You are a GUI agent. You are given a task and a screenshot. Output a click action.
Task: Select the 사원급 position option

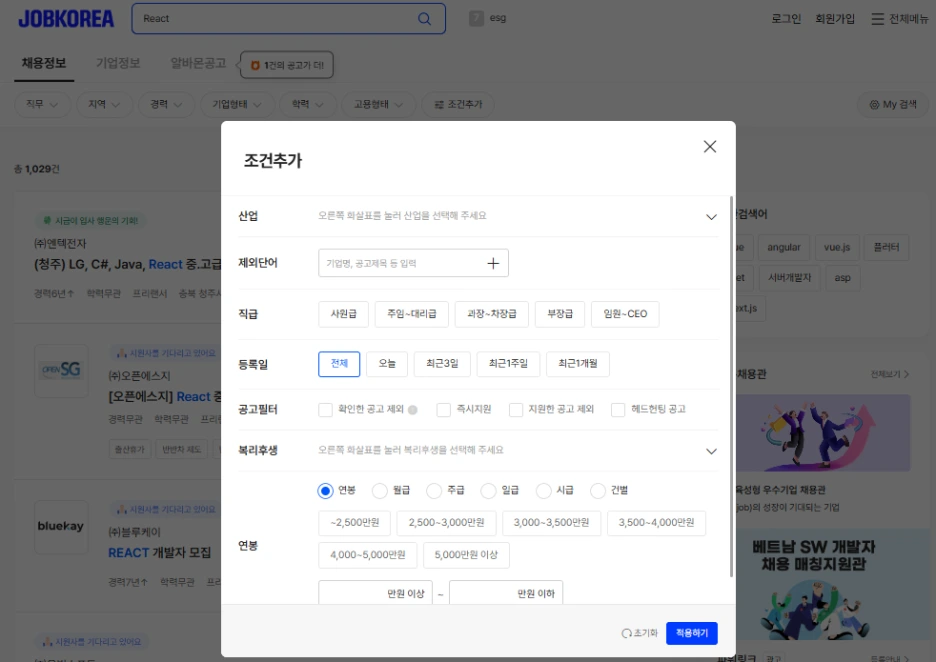343,314
